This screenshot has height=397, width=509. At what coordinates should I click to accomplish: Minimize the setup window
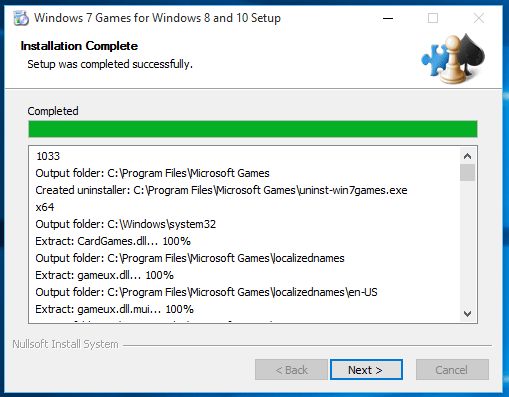pyautogui.click(x=388, y=18)
